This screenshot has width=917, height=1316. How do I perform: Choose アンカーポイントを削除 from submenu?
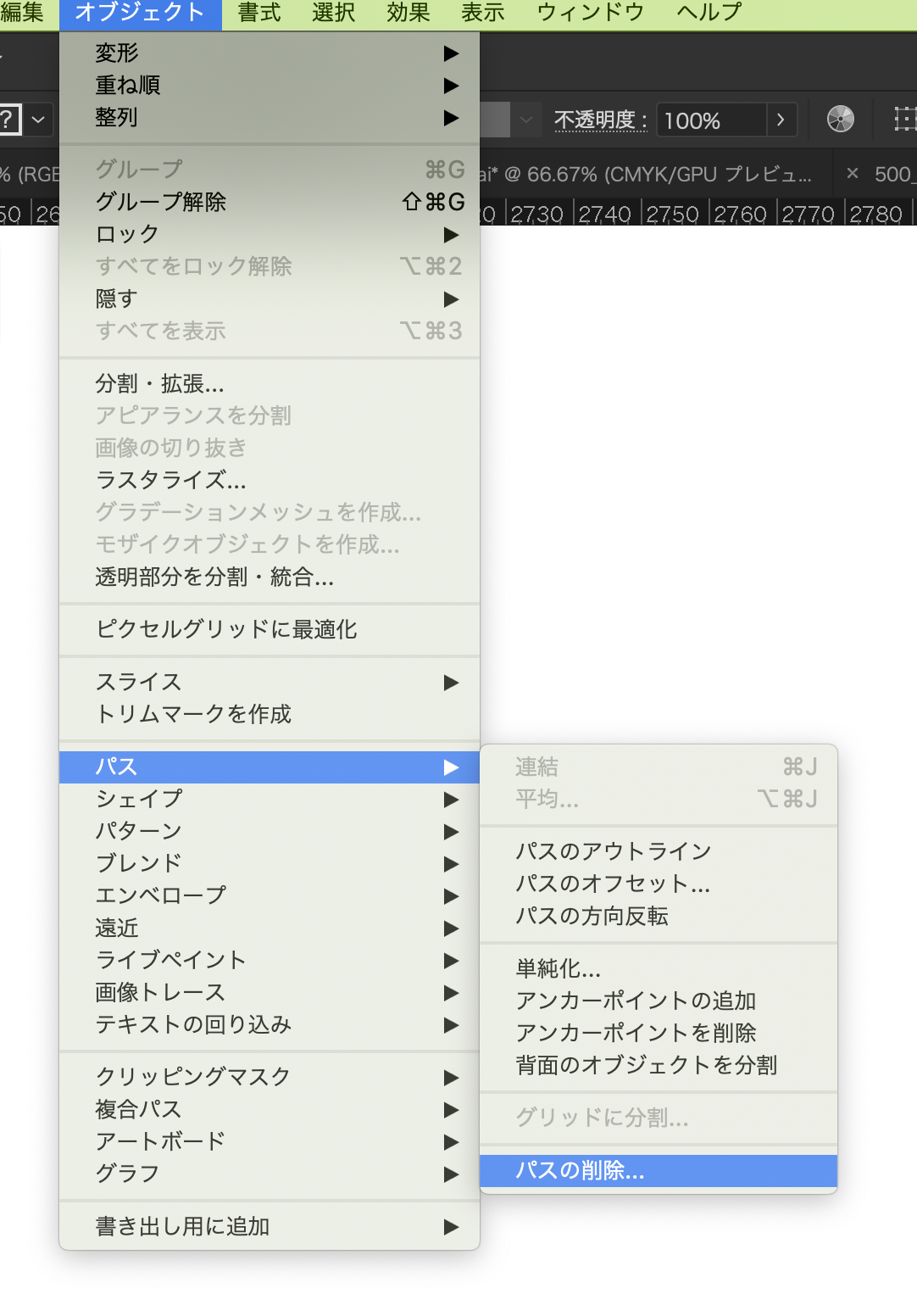pyautogui.click(x=659, y=1034)
